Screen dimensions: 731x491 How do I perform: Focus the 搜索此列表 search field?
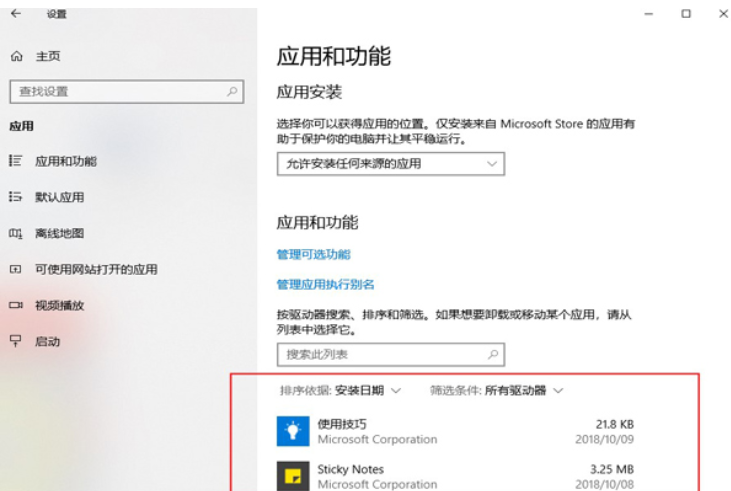point(391,354)
